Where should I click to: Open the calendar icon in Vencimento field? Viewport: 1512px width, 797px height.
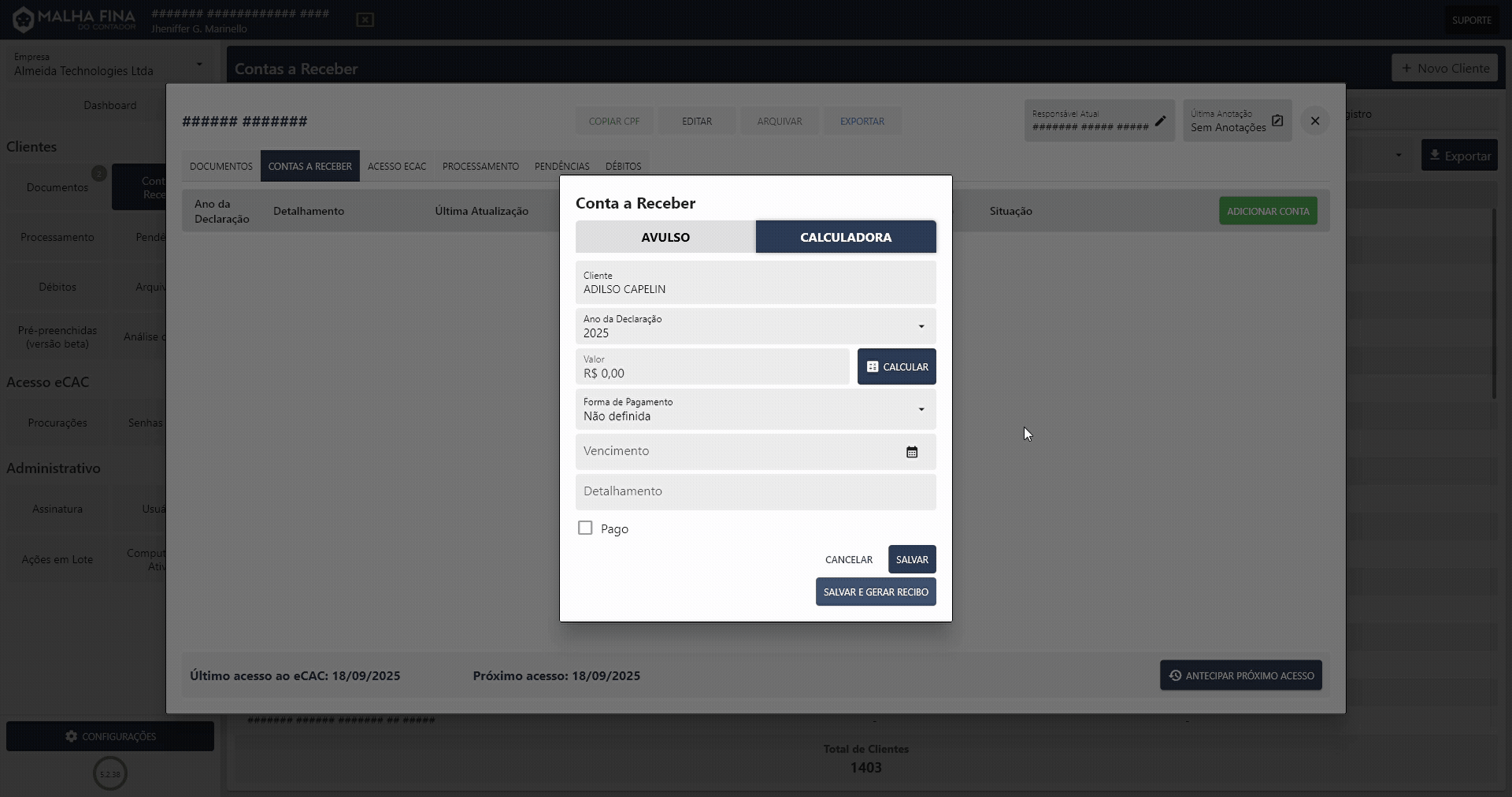click(911, 451)
